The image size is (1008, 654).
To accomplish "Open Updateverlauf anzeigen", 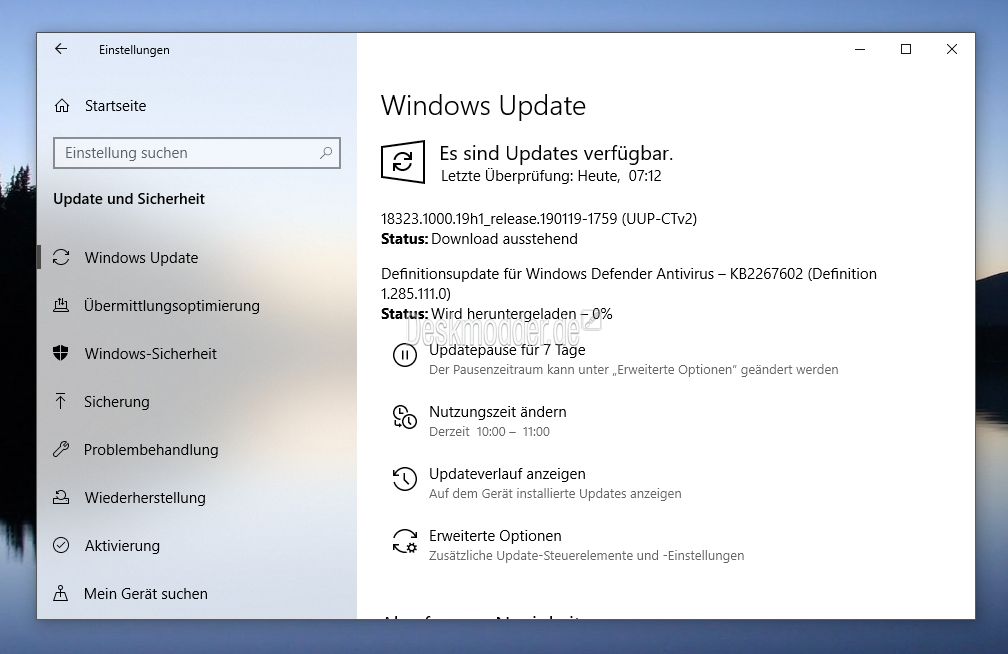I will click(507, 474).
